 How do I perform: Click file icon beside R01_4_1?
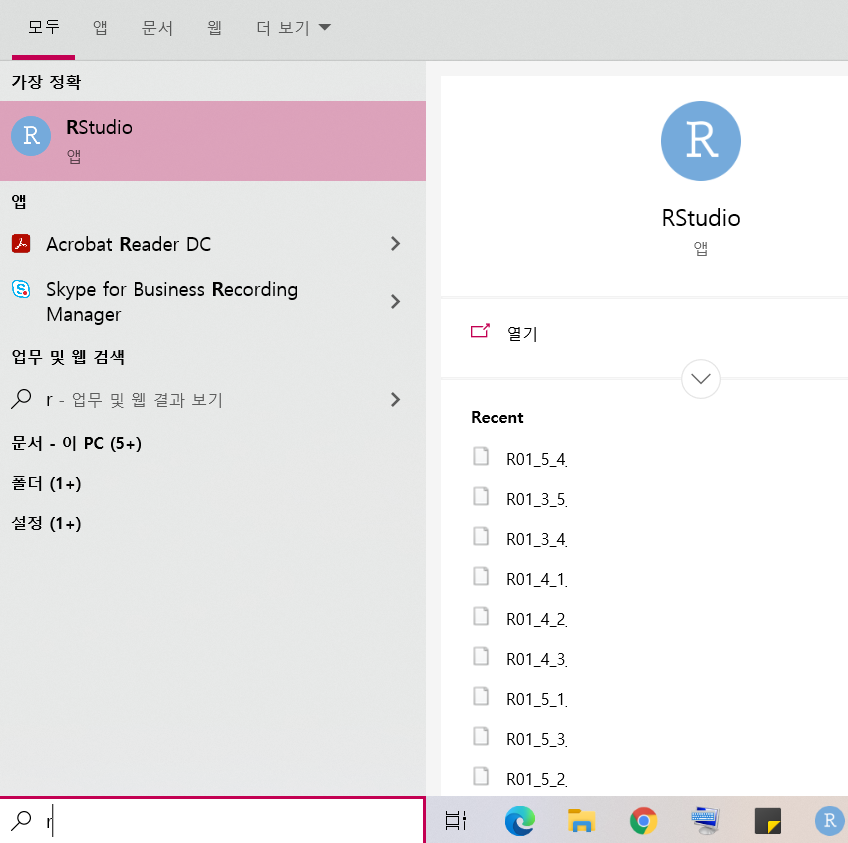coord(481,576)
